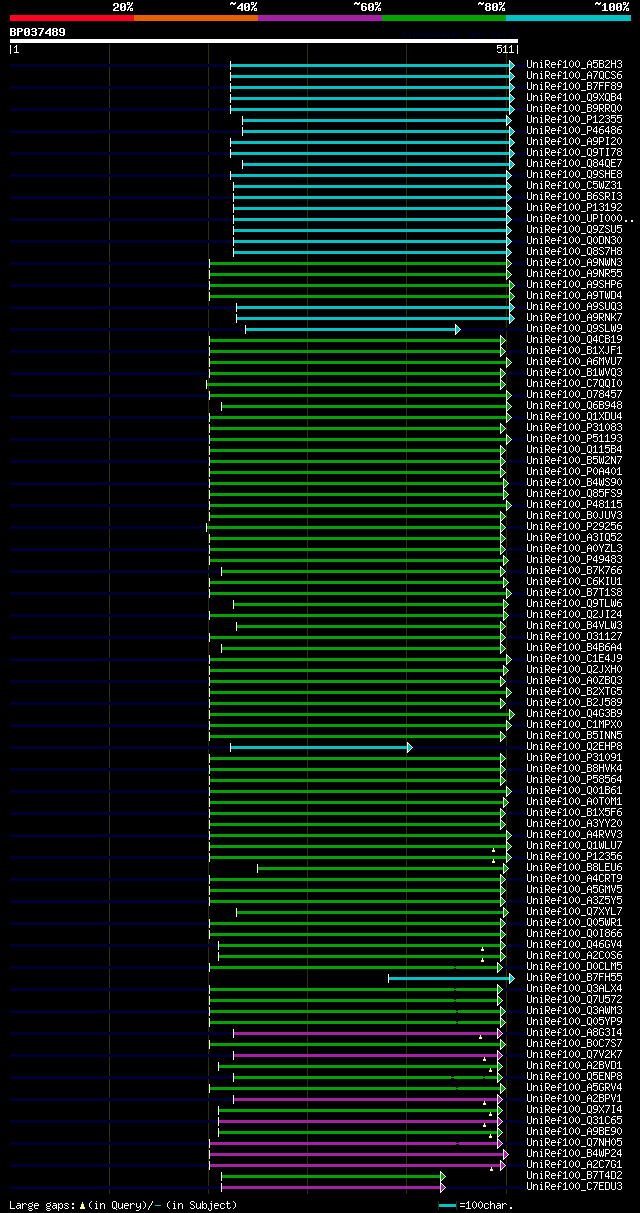Select label UniRef100_Q115B4
The height and width of the screenshot is (1213, 640).
click(574, 450)
